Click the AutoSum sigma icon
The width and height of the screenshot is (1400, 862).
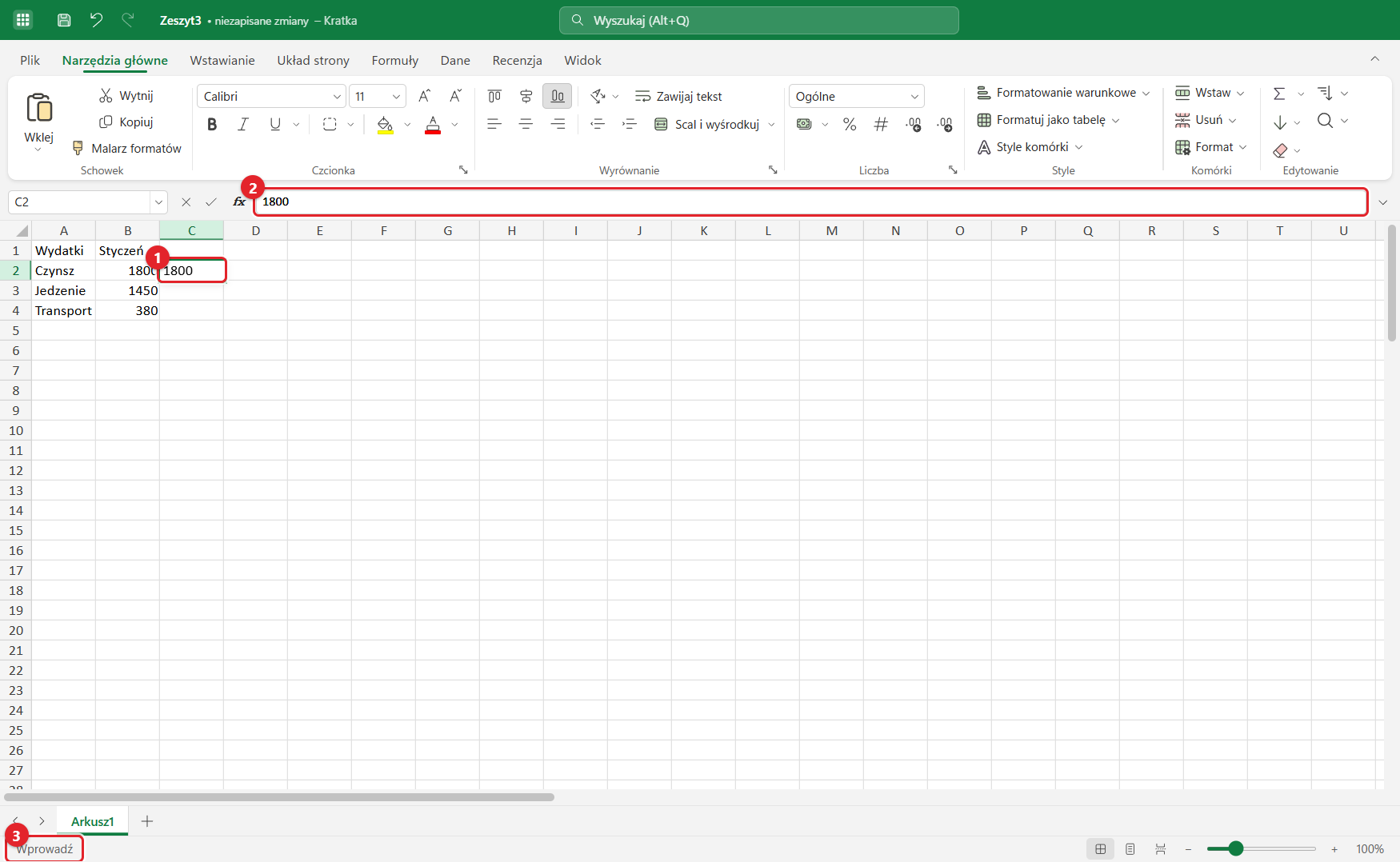coord(1279,94)
